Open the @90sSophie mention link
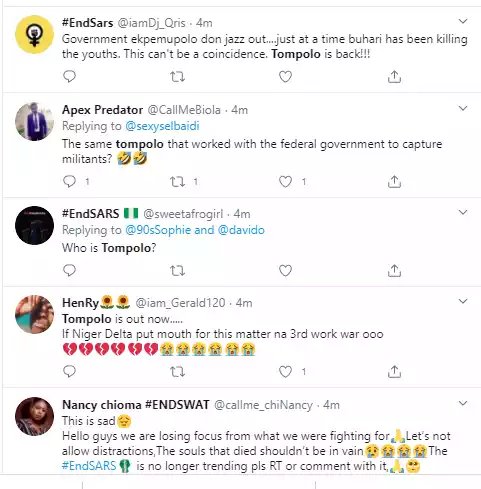Image resolution: width=481 pixels, height=489 pixels. (158, 230)
